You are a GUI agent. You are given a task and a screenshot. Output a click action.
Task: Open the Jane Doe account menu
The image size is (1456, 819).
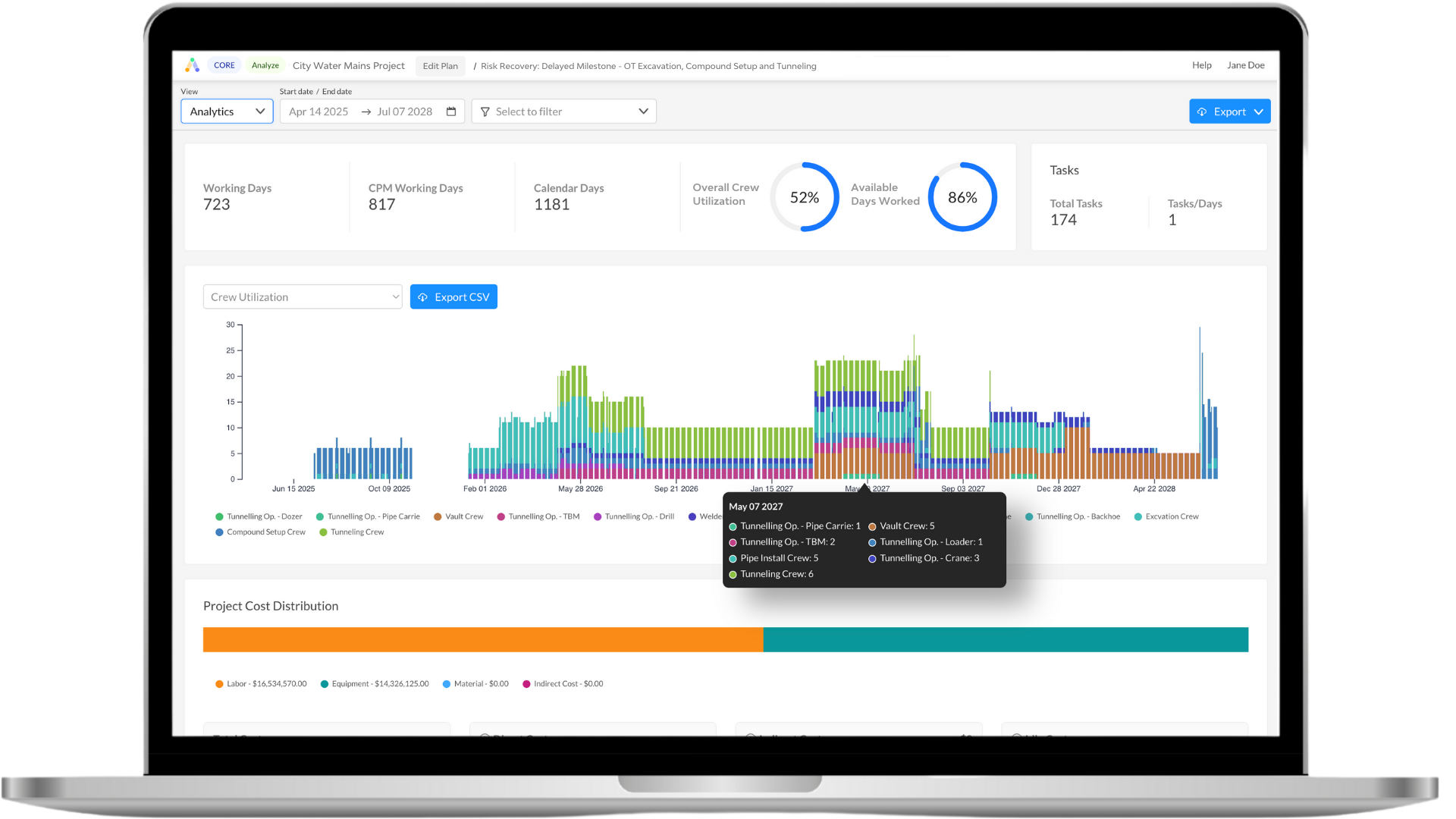pos(1246,65)
